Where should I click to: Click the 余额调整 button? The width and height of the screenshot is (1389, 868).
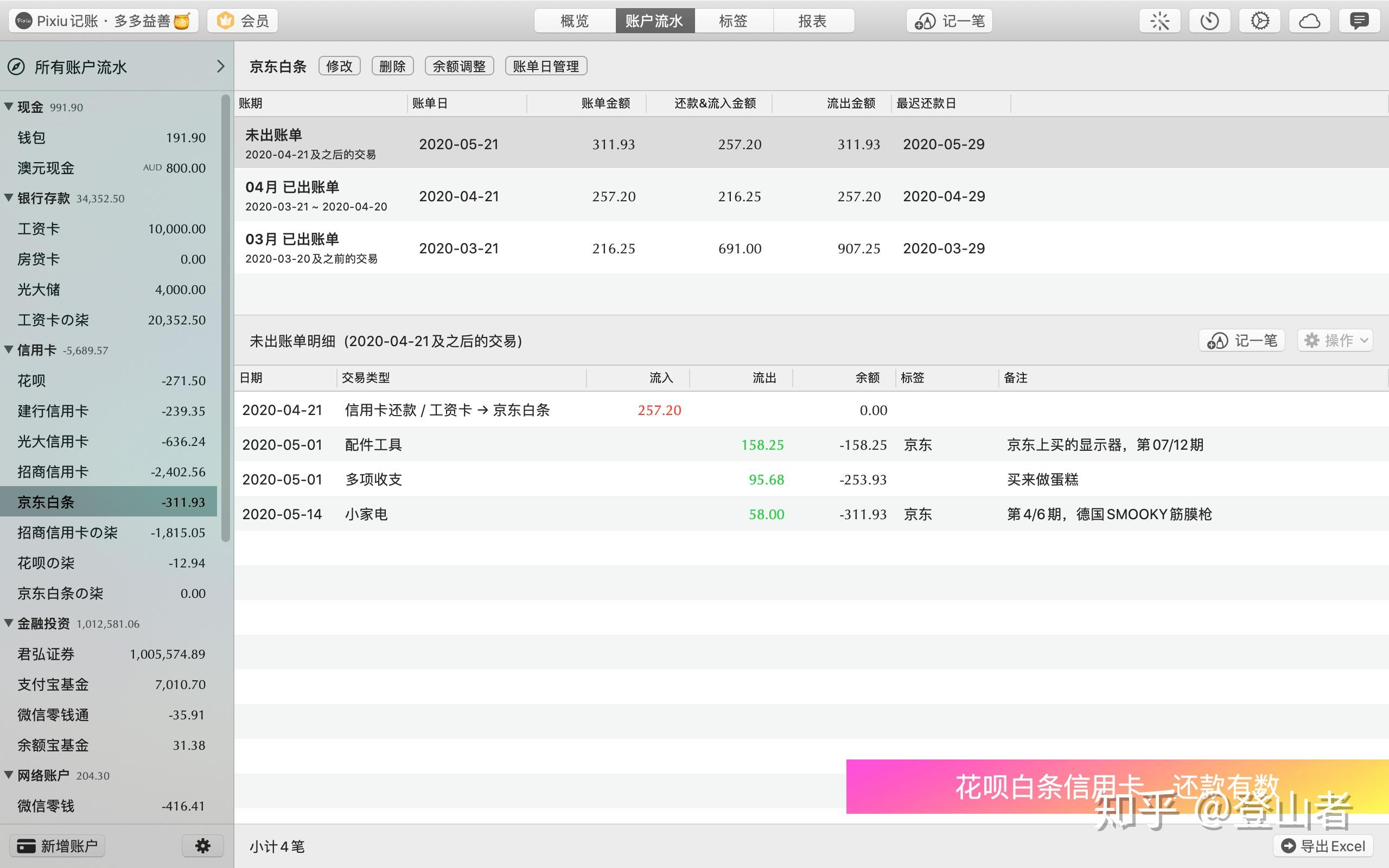click(459, 66)
